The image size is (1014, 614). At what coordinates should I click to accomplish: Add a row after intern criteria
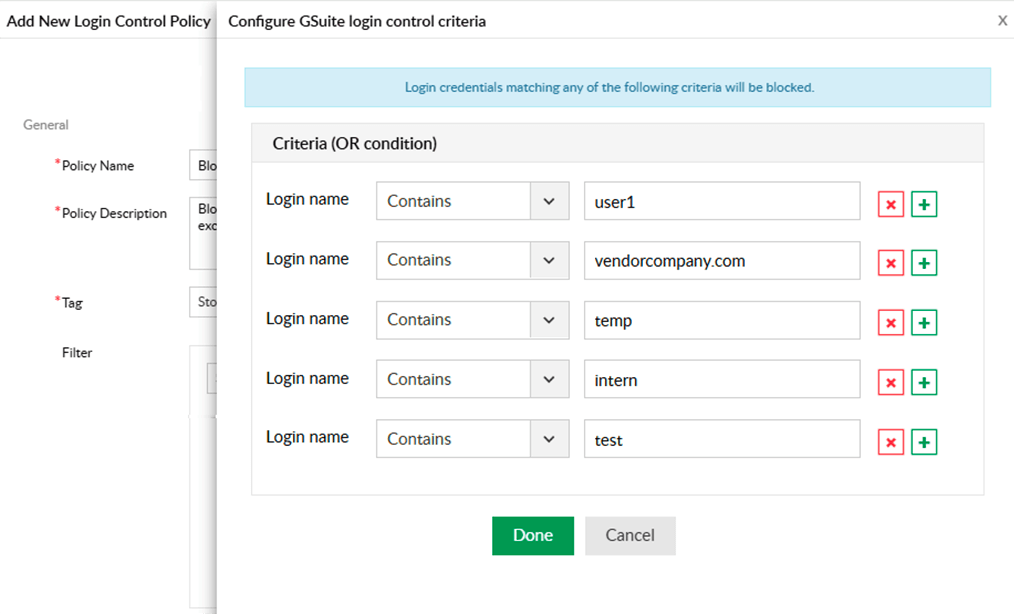point(924,382)
